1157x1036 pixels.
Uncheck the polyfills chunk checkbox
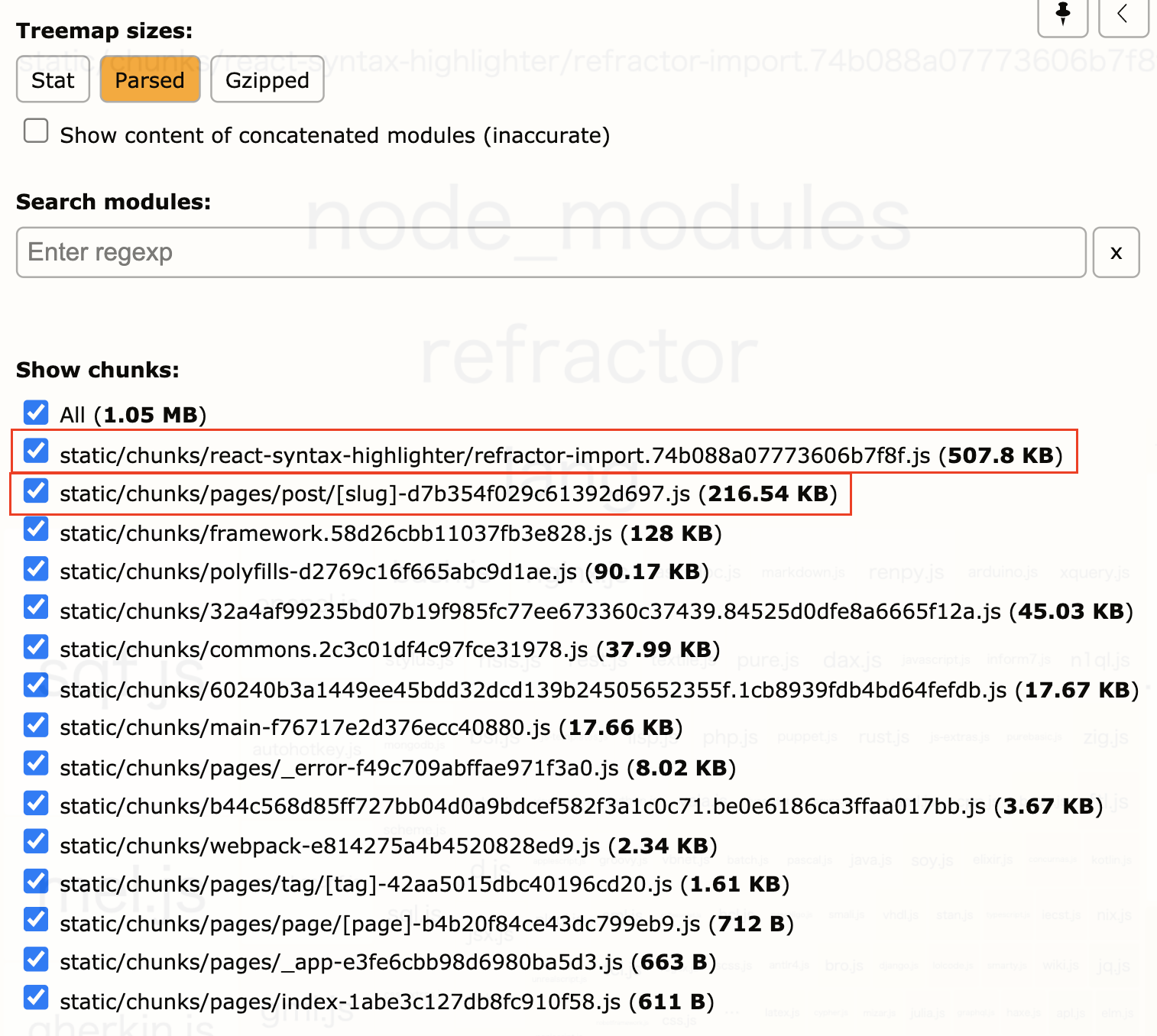coord(36,568)
